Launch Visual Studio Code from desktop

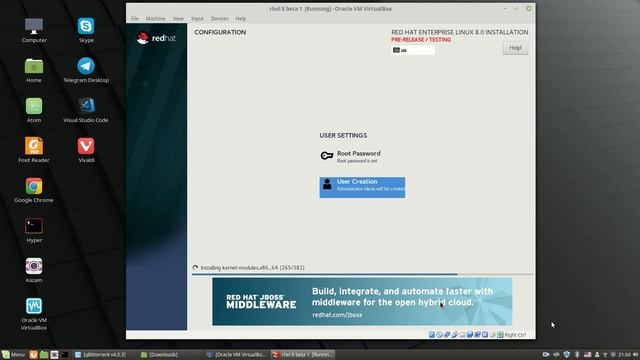[x=86, y=105]
